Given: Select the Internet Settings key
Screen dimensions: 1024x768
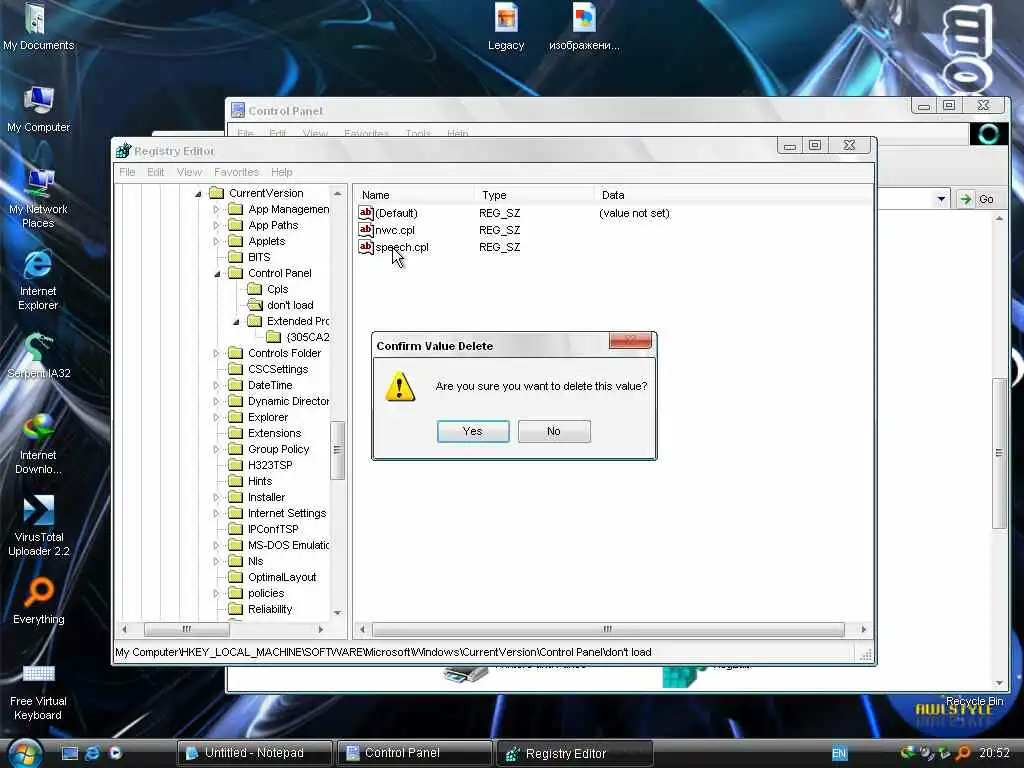Looking at the screenshot, I should [287, 513].
